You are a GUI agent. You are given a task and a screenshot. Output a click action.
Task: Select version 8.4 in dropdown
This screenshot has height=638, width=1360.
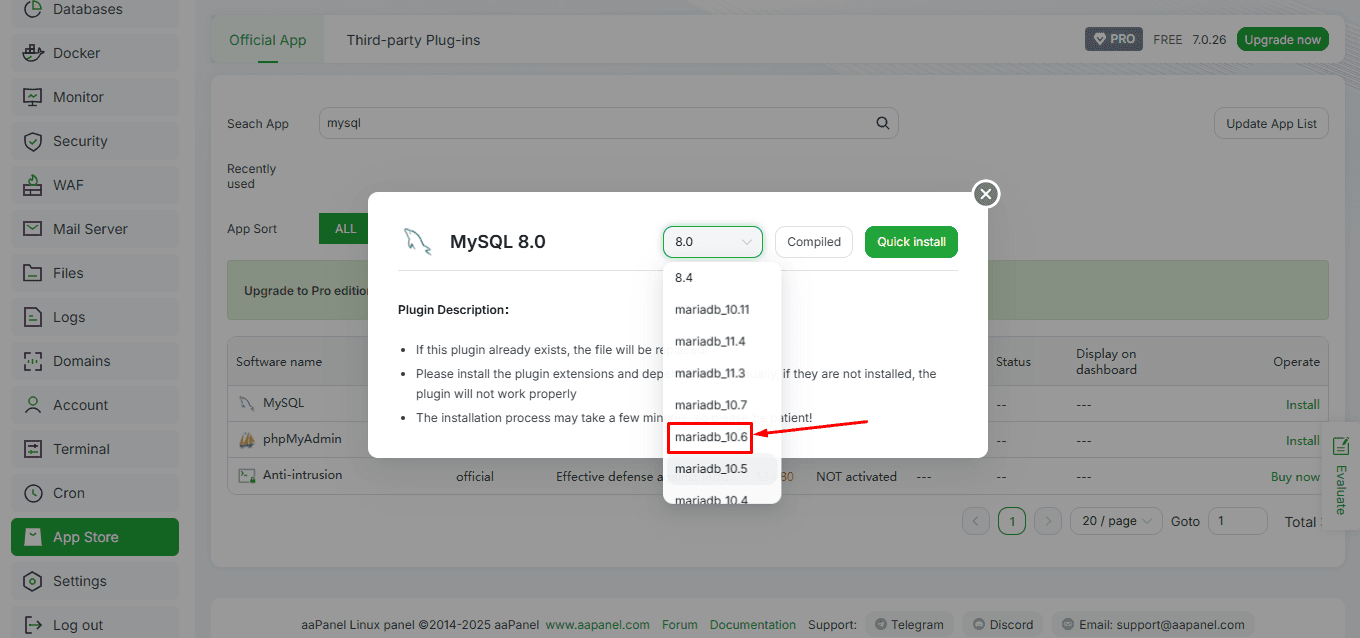(684, 278)
